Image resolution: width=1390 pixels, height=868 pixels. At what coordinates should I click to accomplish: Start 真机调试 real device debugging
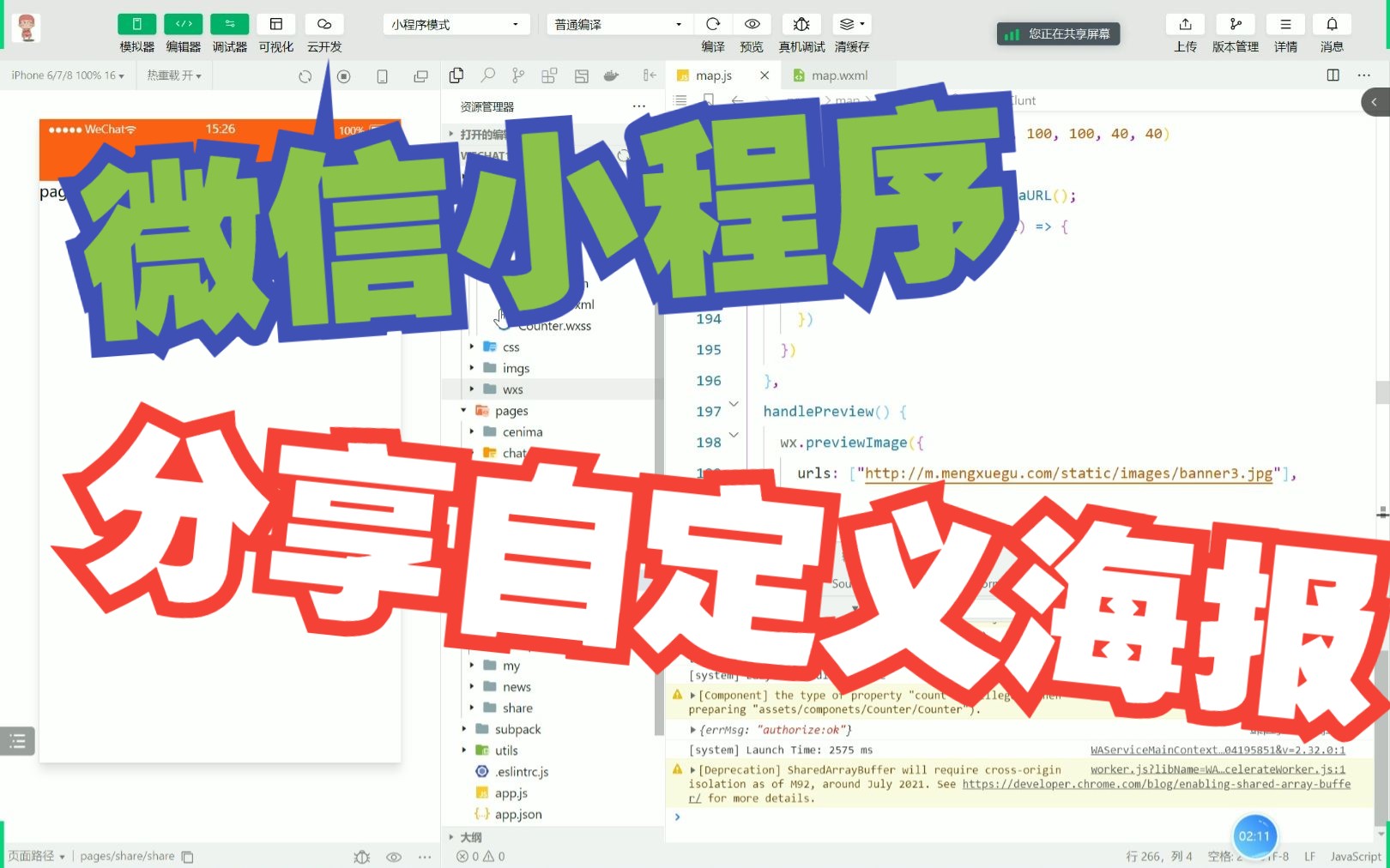tap(801, 24)
